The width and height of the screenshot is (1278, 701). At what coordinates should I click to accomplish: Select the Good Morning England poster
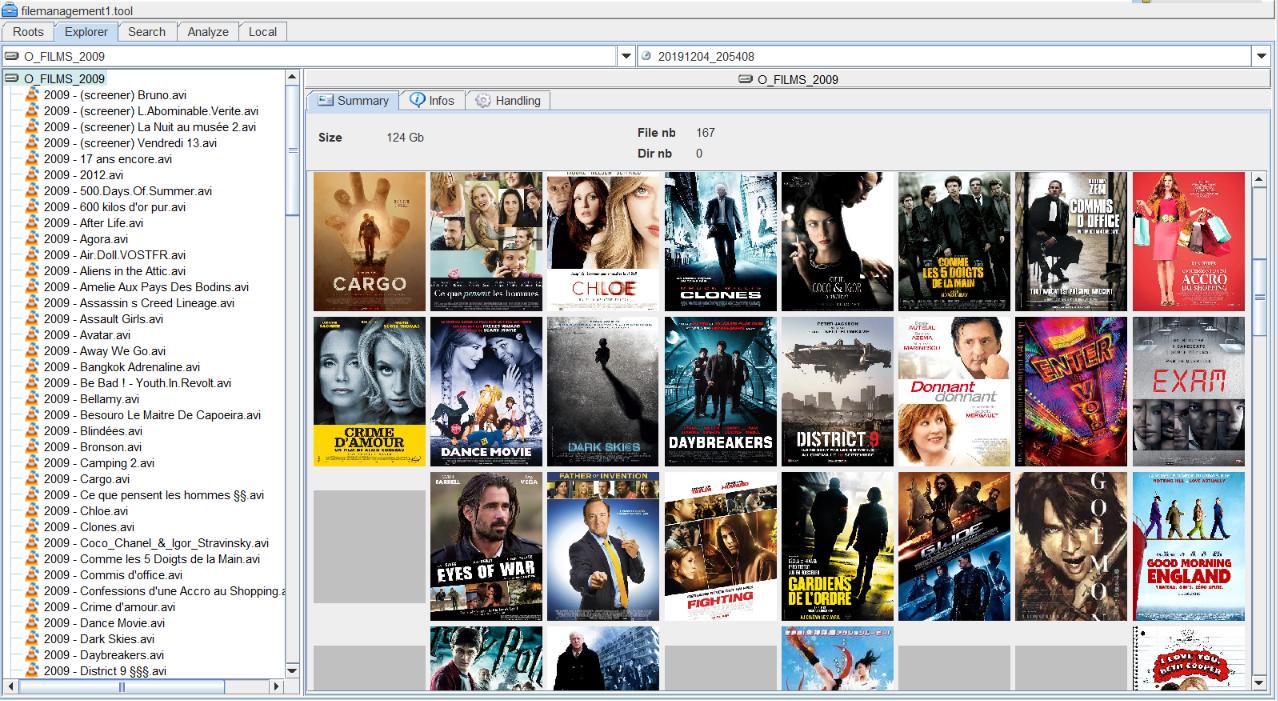click(x=1189, y=547)
